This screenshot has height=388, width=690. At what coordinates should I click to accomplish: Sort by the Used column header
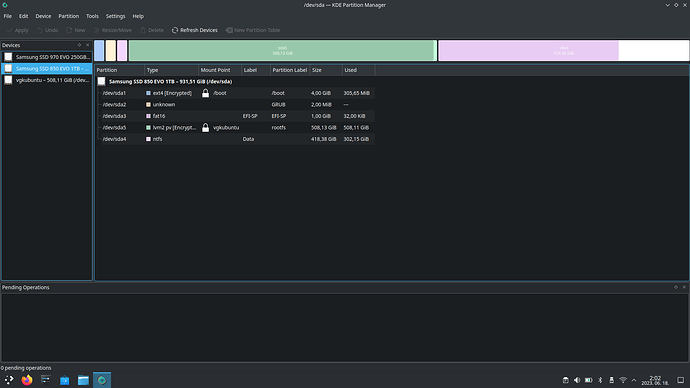coord(358,70)
